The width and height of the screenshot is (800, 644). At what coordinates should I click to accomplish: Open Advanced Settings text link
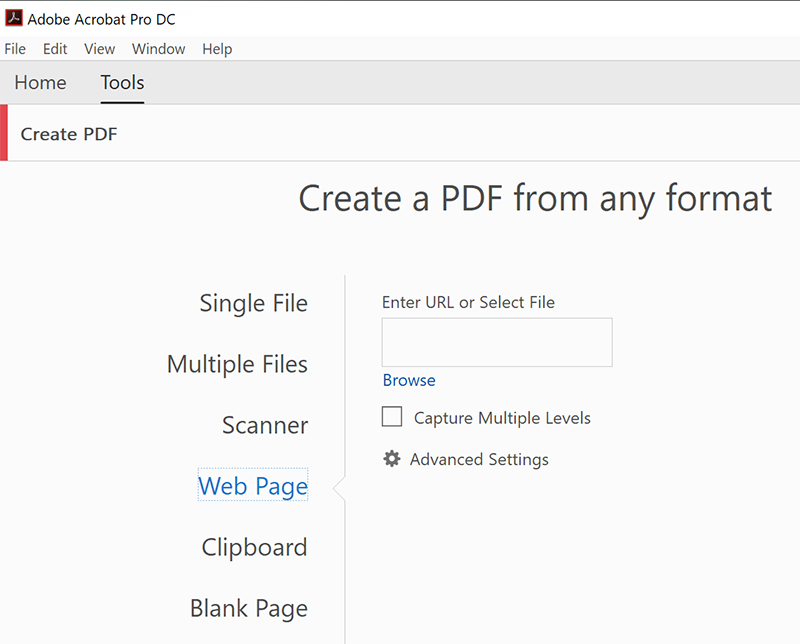tap(479, 459)
